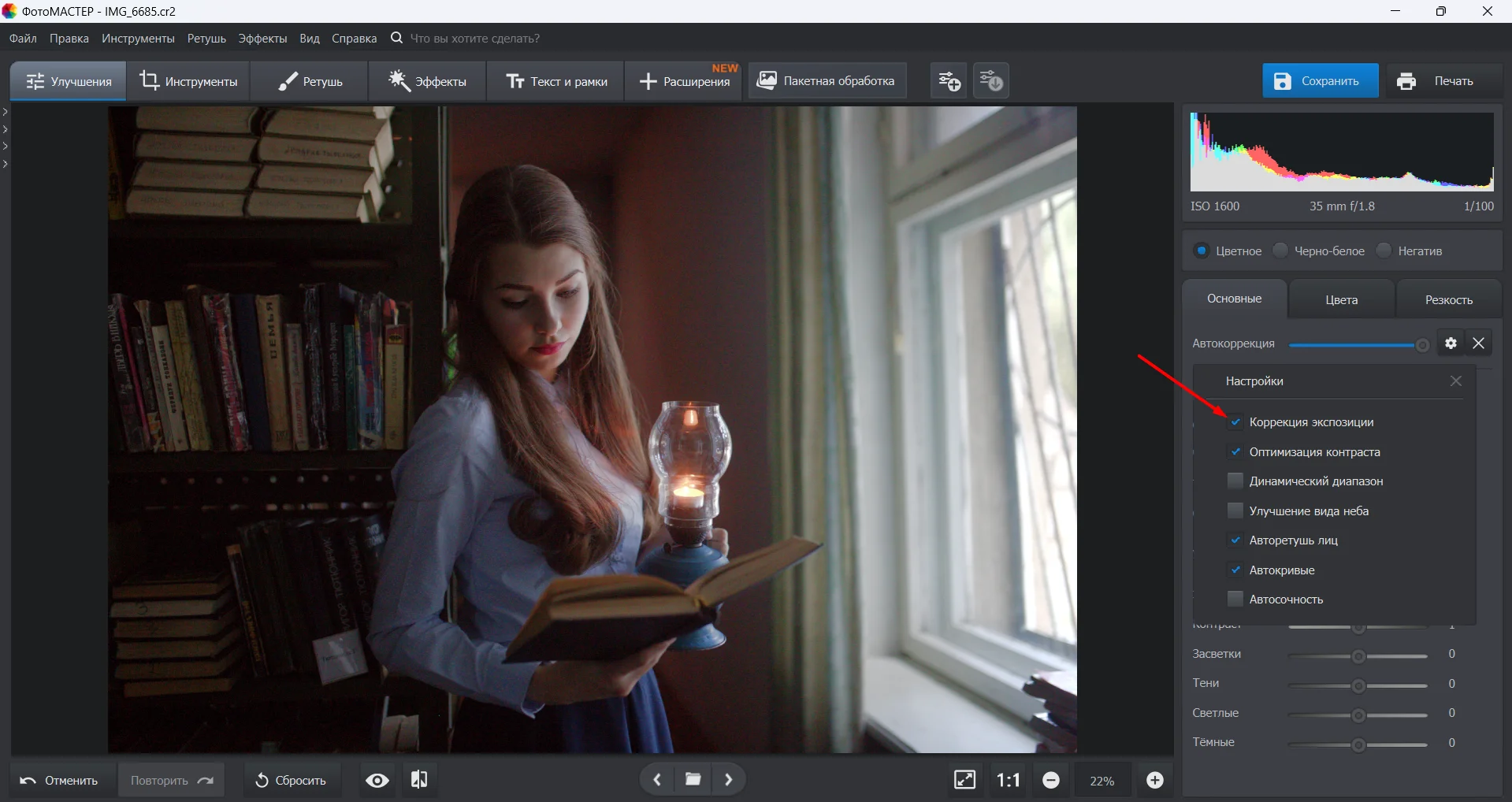Image resolution: width=1512 pixels, height=802 pixels.
Task: Open the Улучшения toolbar tab
Action: coord(69,81)
